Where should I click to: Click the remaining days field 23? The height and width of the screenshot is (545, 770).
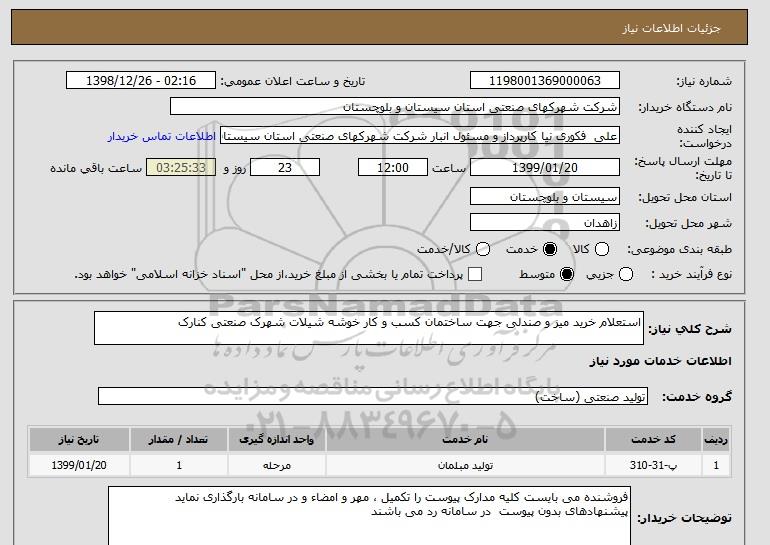pyautogui.click(x=285, y=167)
